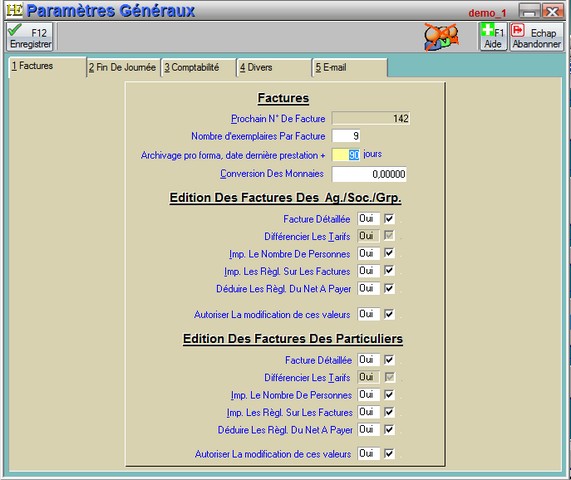Toggle Déduire Les Règl. checkbox under Particuliers
The image size is (571, 480).
[x=389, y=429]
